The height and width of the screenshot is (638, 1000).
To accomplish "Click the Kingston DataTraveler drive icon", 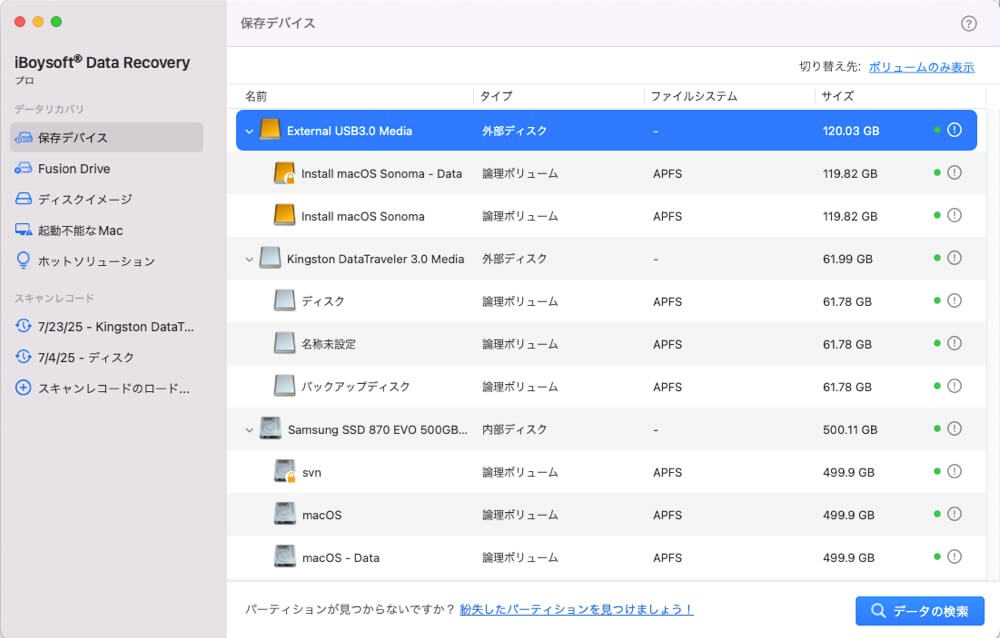I will [x=270, y=258].
